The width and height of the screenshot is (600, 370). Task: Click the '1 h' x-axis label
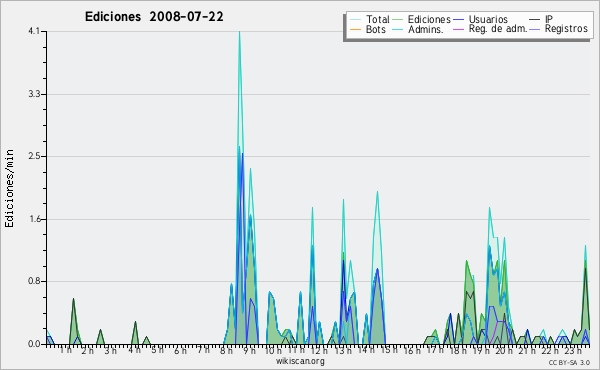(65, 350)
